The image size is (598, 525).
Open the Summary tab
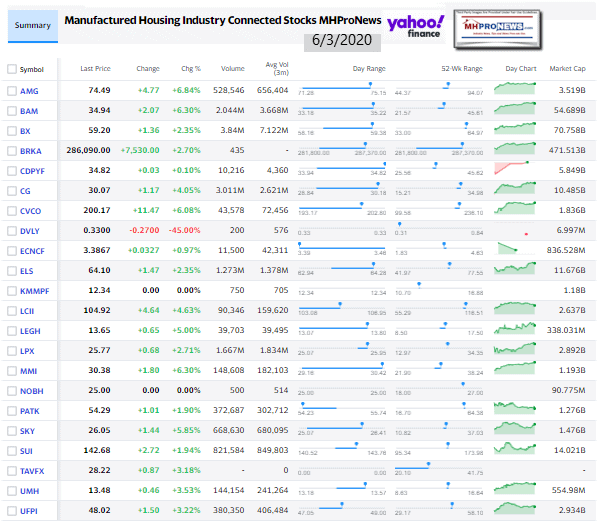(x=33, y=26)
